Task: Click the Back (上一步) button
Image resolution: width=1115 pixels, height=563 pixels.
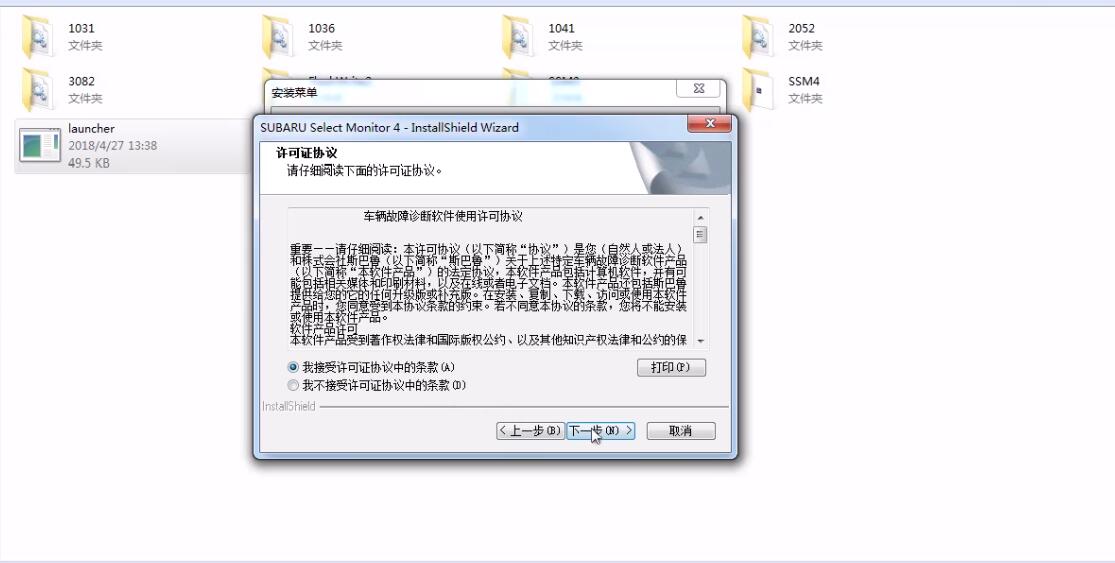Action: click(530, 431)
